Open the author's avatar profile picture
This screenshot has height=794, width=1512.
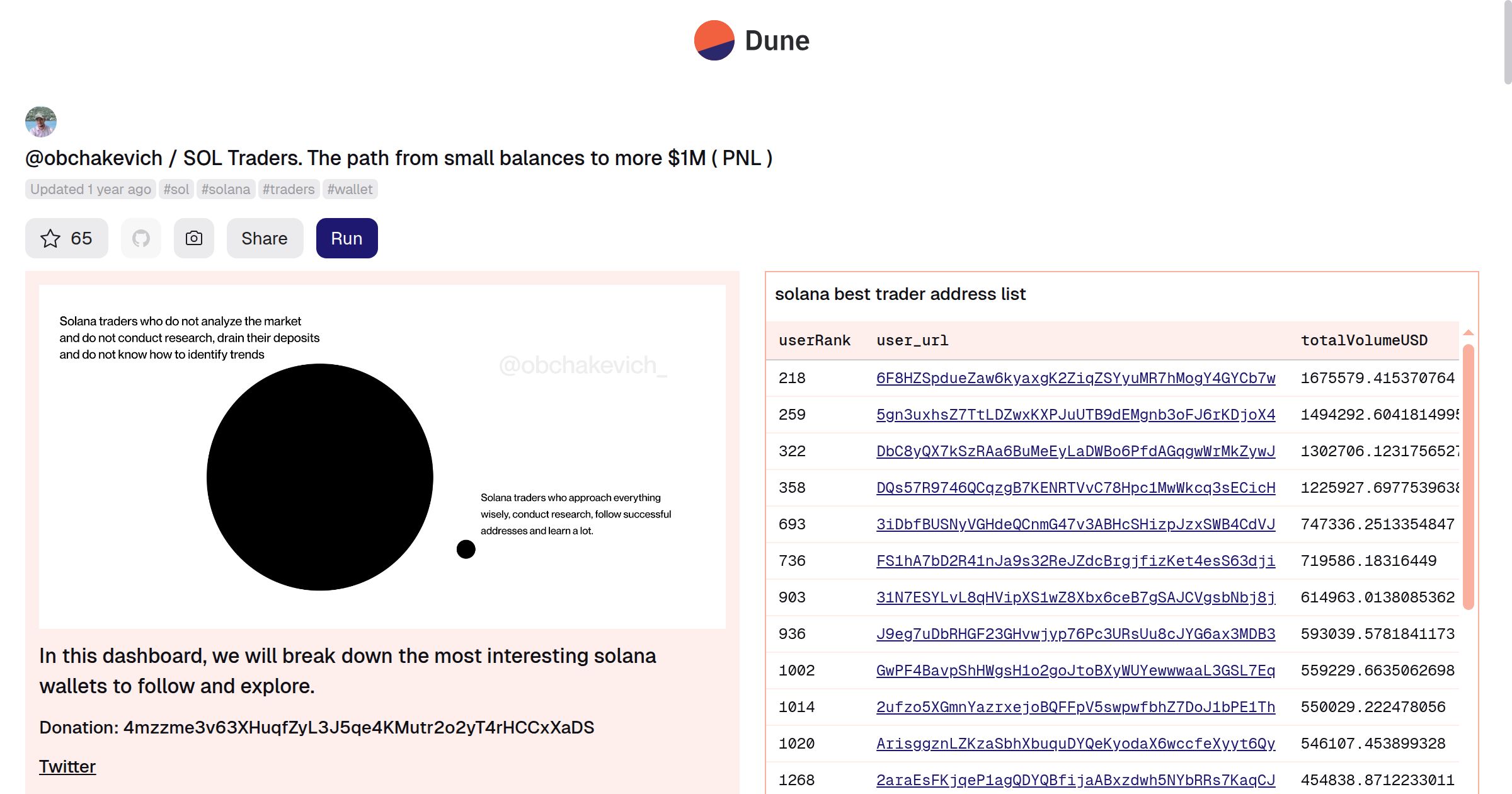(41, 122)
